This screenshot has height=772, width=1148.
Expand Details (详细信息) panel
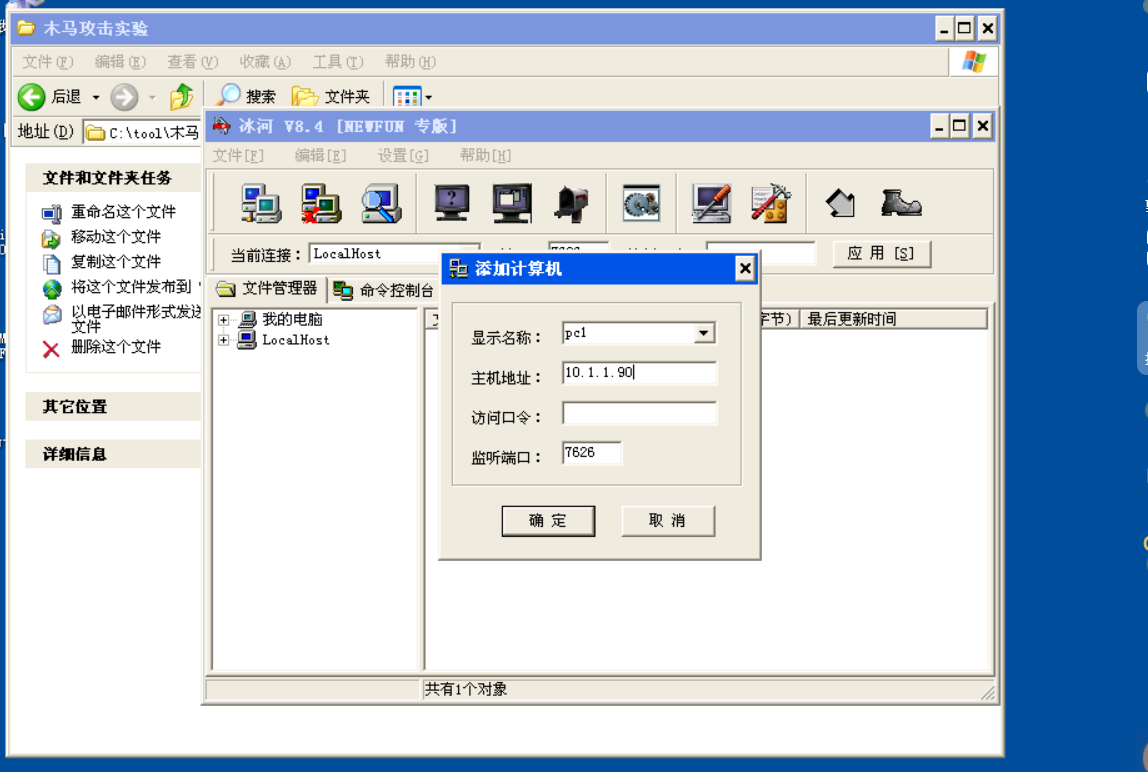click(x=113, y=454)
